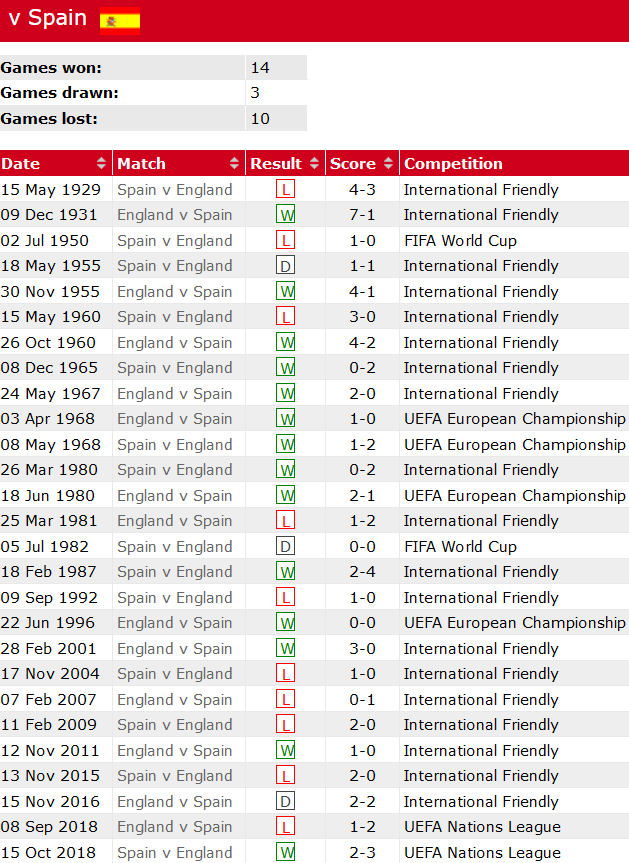Click the D result icon for 15 Nov 2016
Screen dimensions: 629x863
tap(286, 802)
